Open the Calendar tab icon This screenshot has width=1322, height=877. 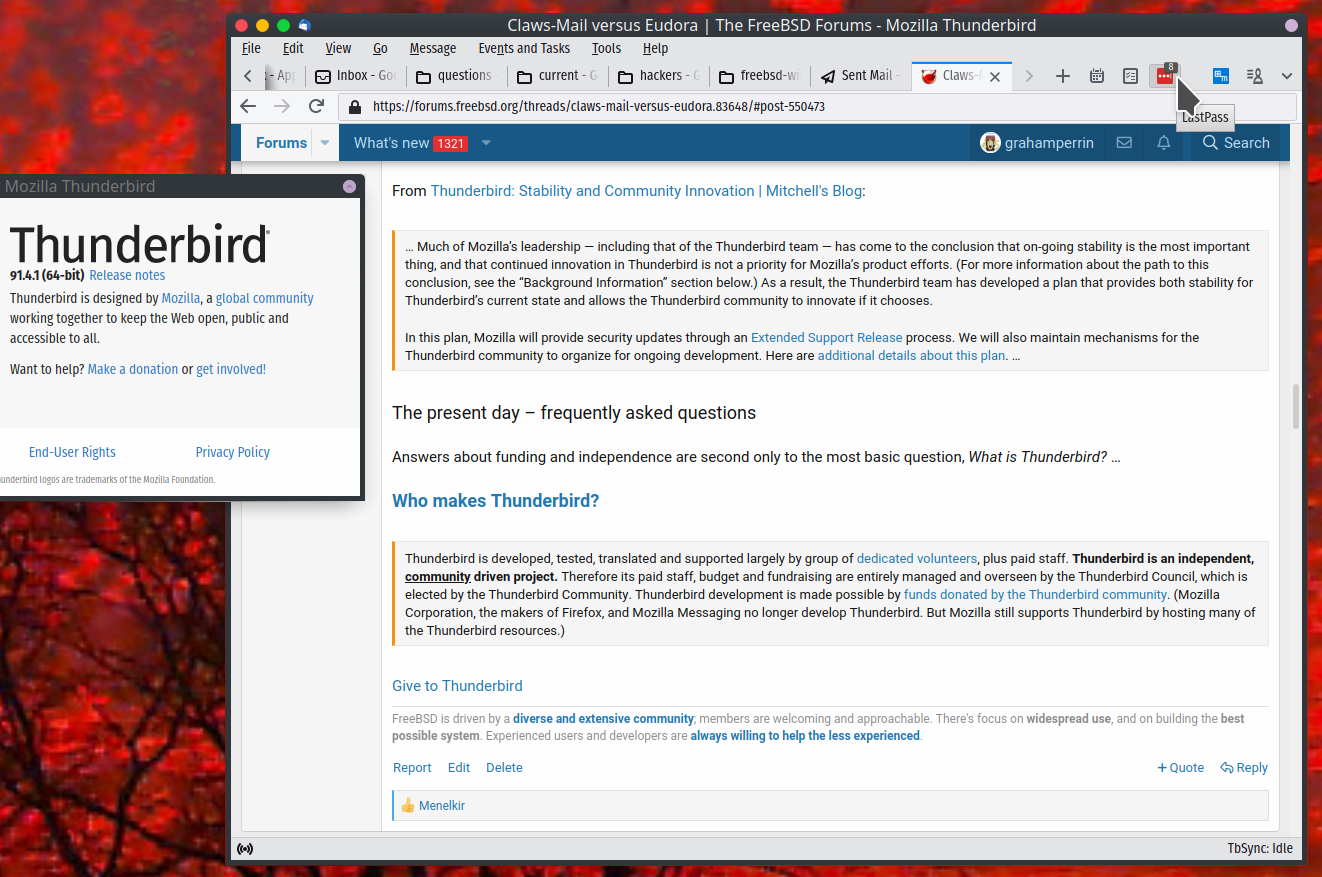pos(1097,76)
